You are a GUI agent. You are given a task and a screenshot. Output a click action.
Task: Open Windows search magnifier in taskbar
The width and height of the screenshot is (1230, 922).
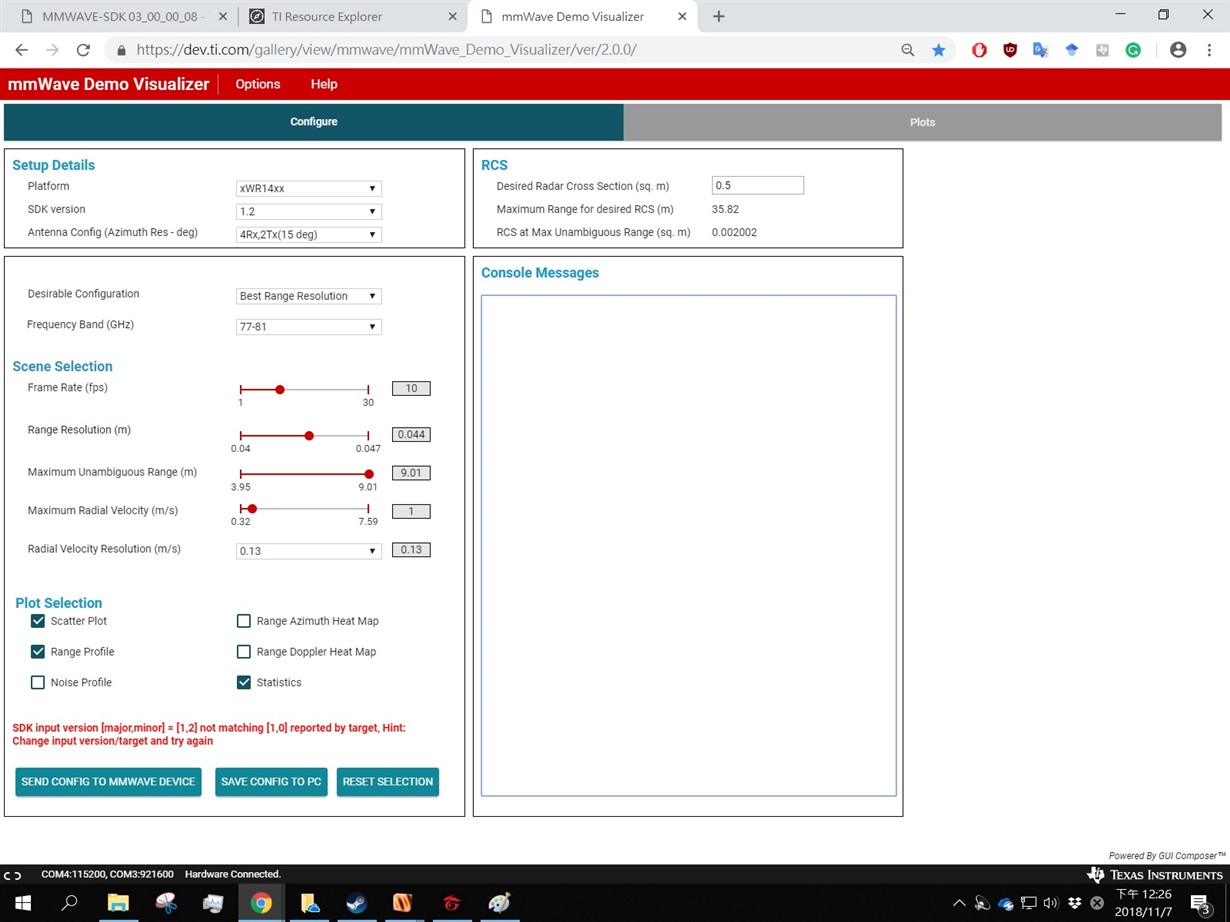tap(70, 903)
